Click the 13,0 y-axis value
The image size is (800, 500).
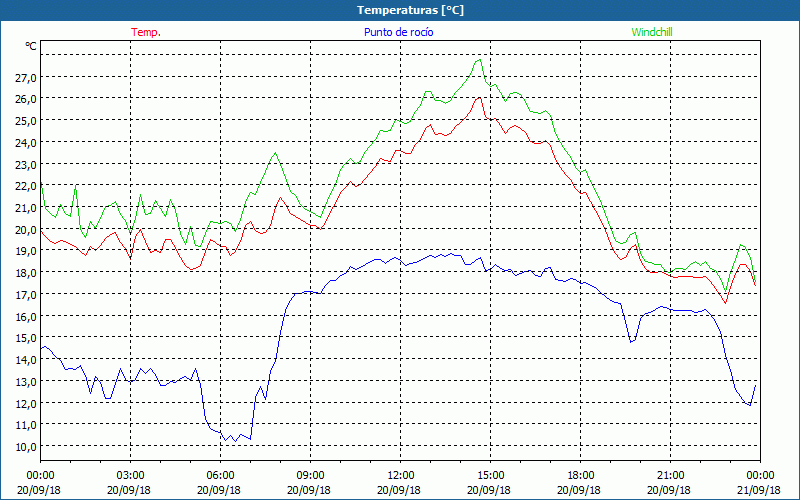tap(27, 383)
